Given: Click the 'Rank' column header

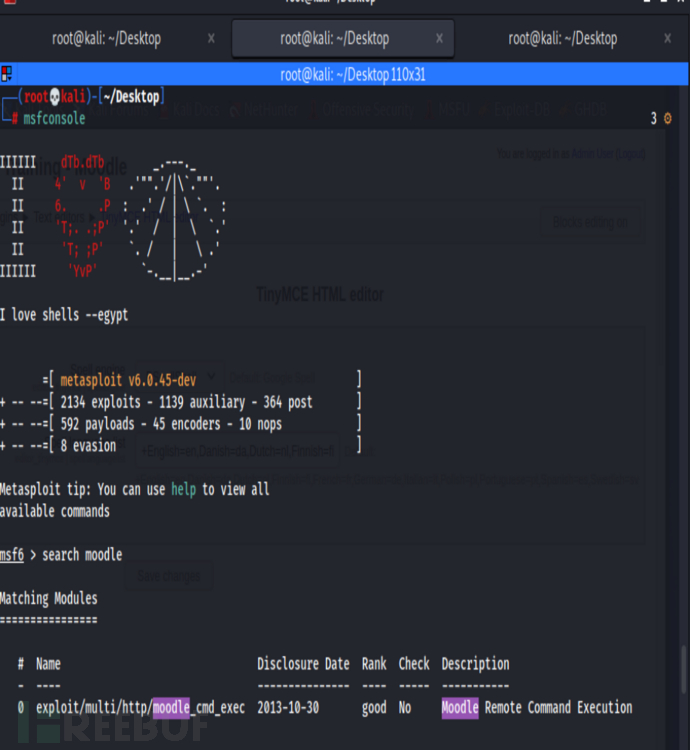Looking at the screenshot, I should pos(374,664).
